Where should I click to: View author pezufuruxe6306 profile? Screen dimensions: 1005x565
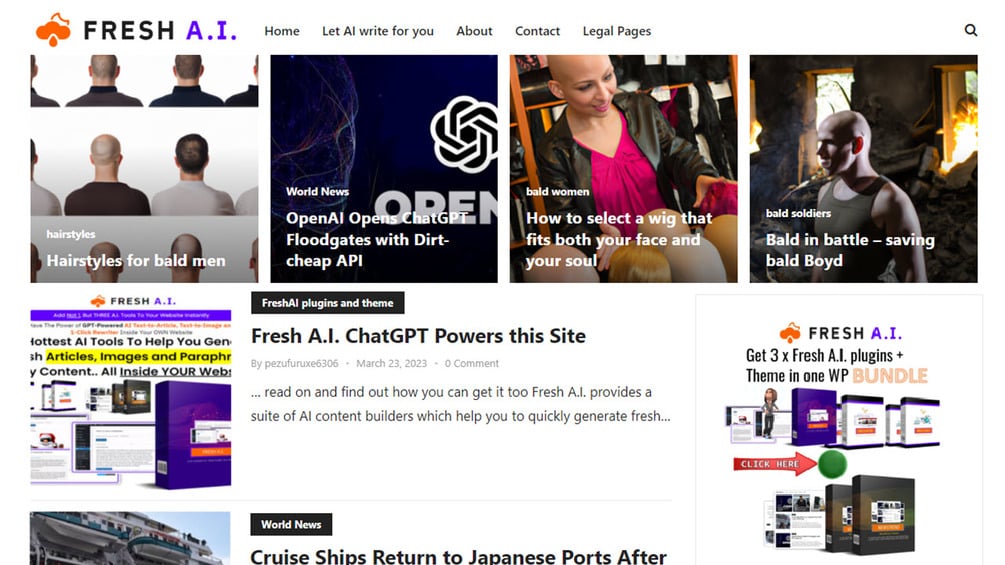click(x=301, y=363)
